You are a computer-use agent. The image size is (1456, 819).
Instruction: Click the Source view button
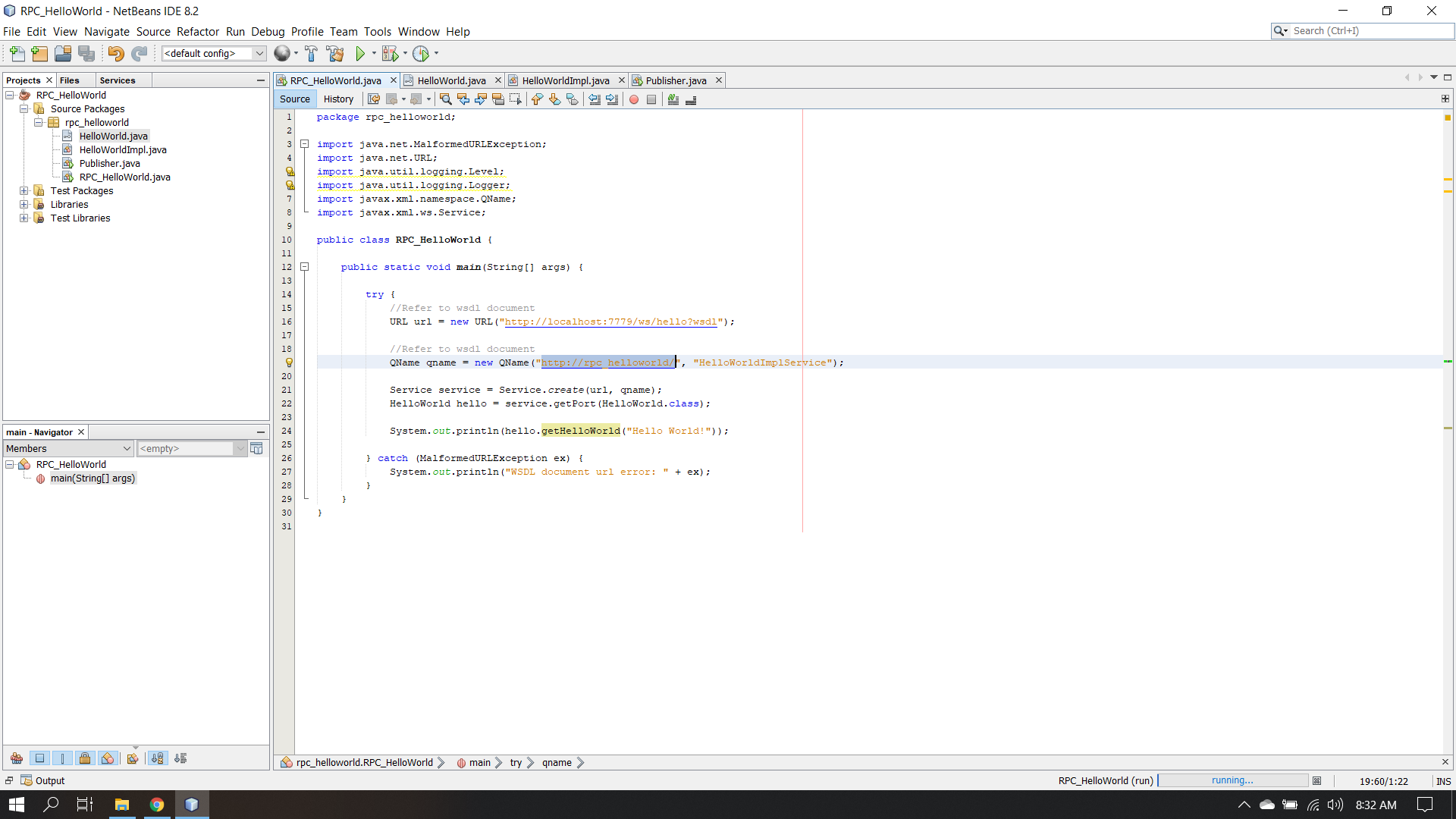(x=295, y=99)
